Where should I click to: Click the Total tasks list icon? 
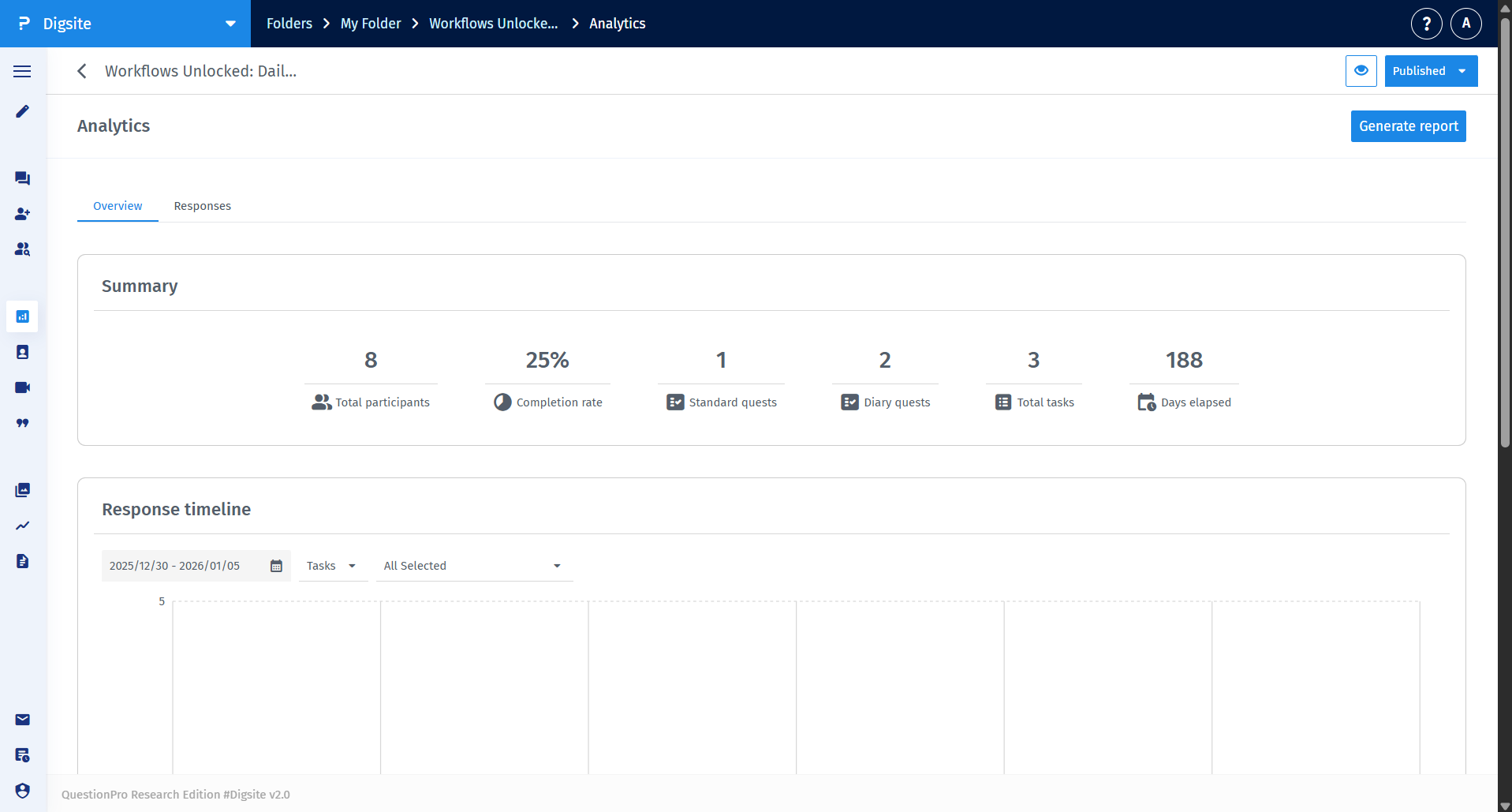[x=1003, y=402]
